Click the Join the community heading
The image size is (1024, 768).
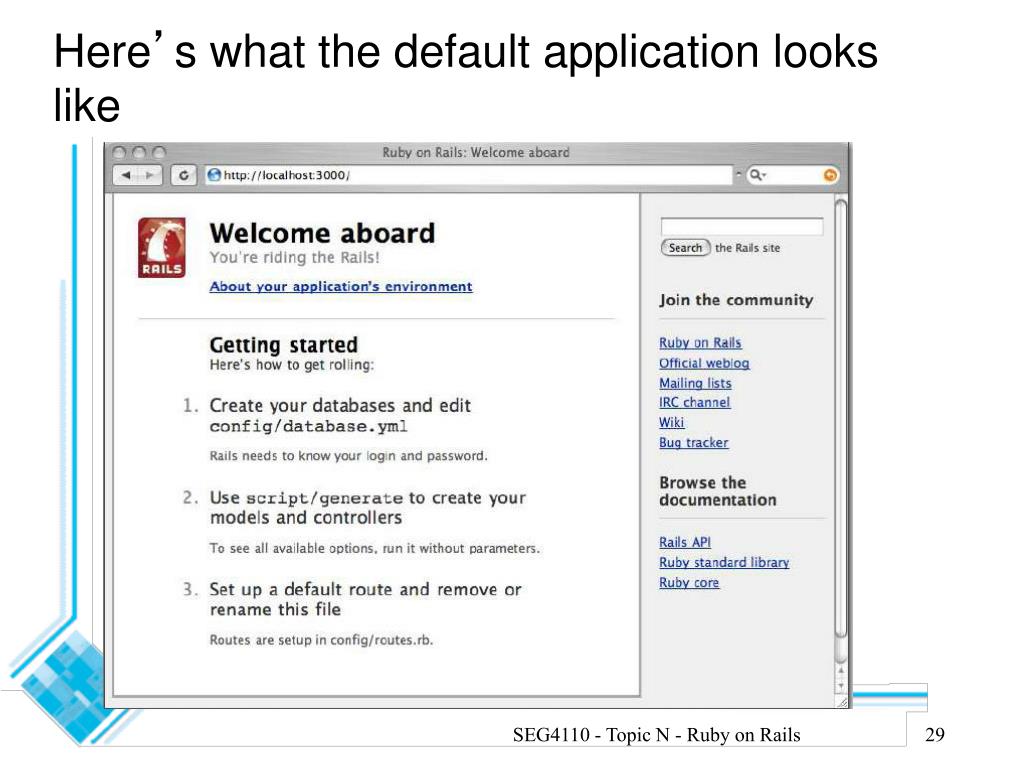tap(736, 300)
